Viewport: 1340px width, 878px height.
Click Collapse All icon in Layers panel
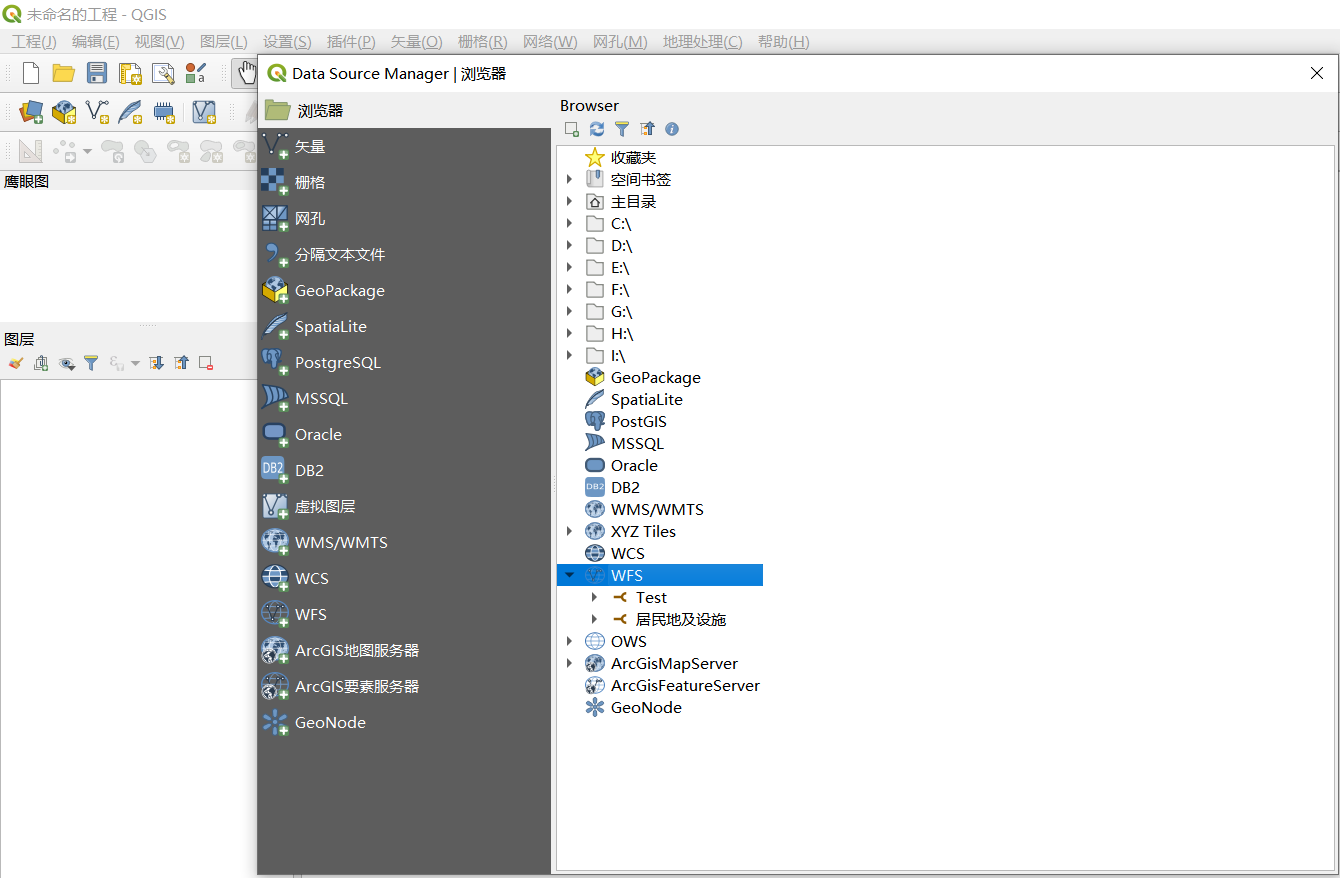point(182,363)
